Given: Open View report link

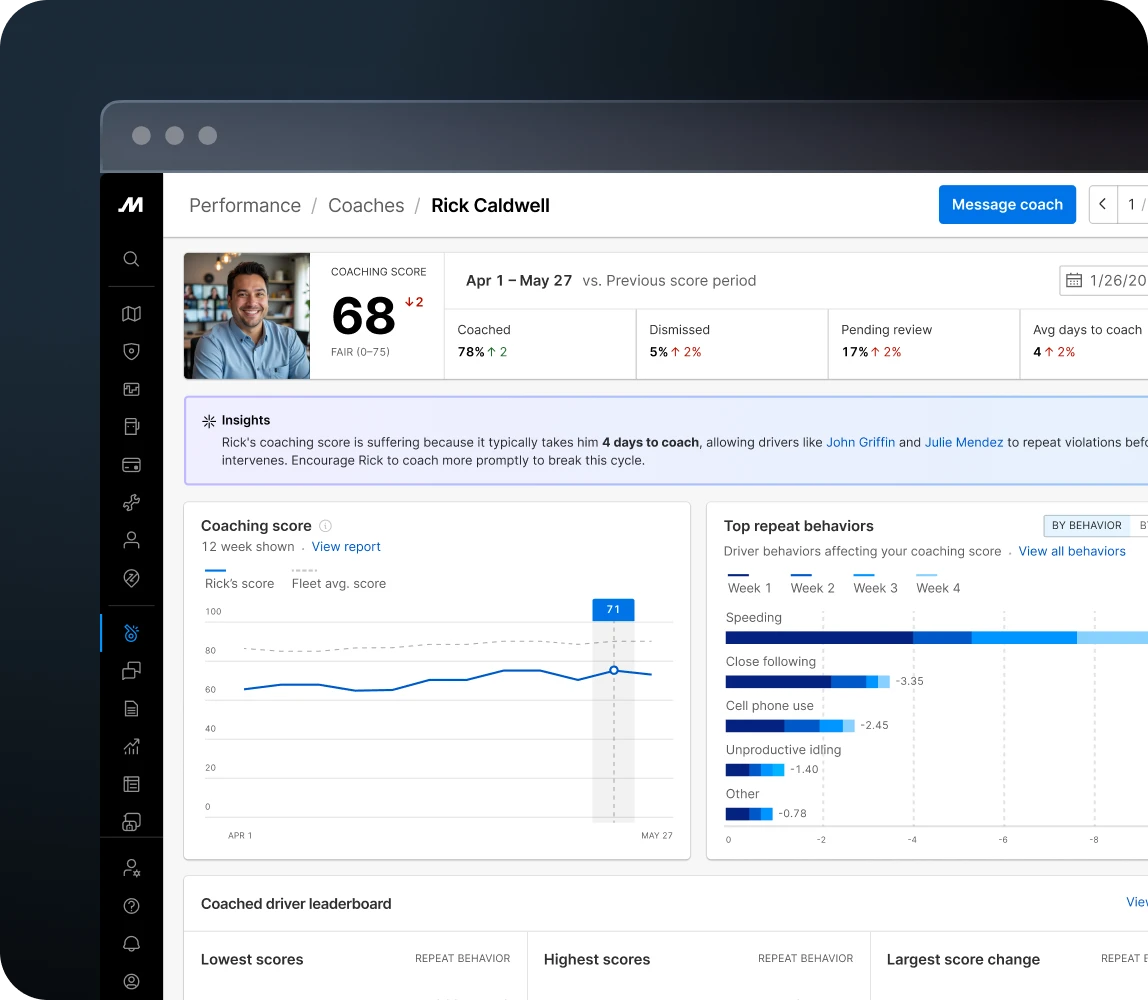Looking at the screenshot, I should coord(346,547).
